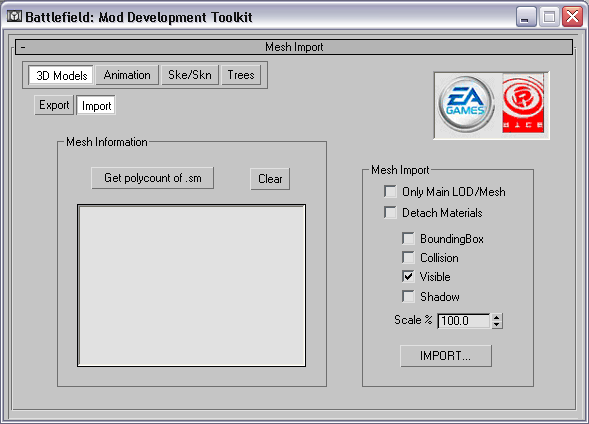This screenshot has height=424, width=589.
Task: Clear the mesh information output
Action: click(x=270, y=179)
